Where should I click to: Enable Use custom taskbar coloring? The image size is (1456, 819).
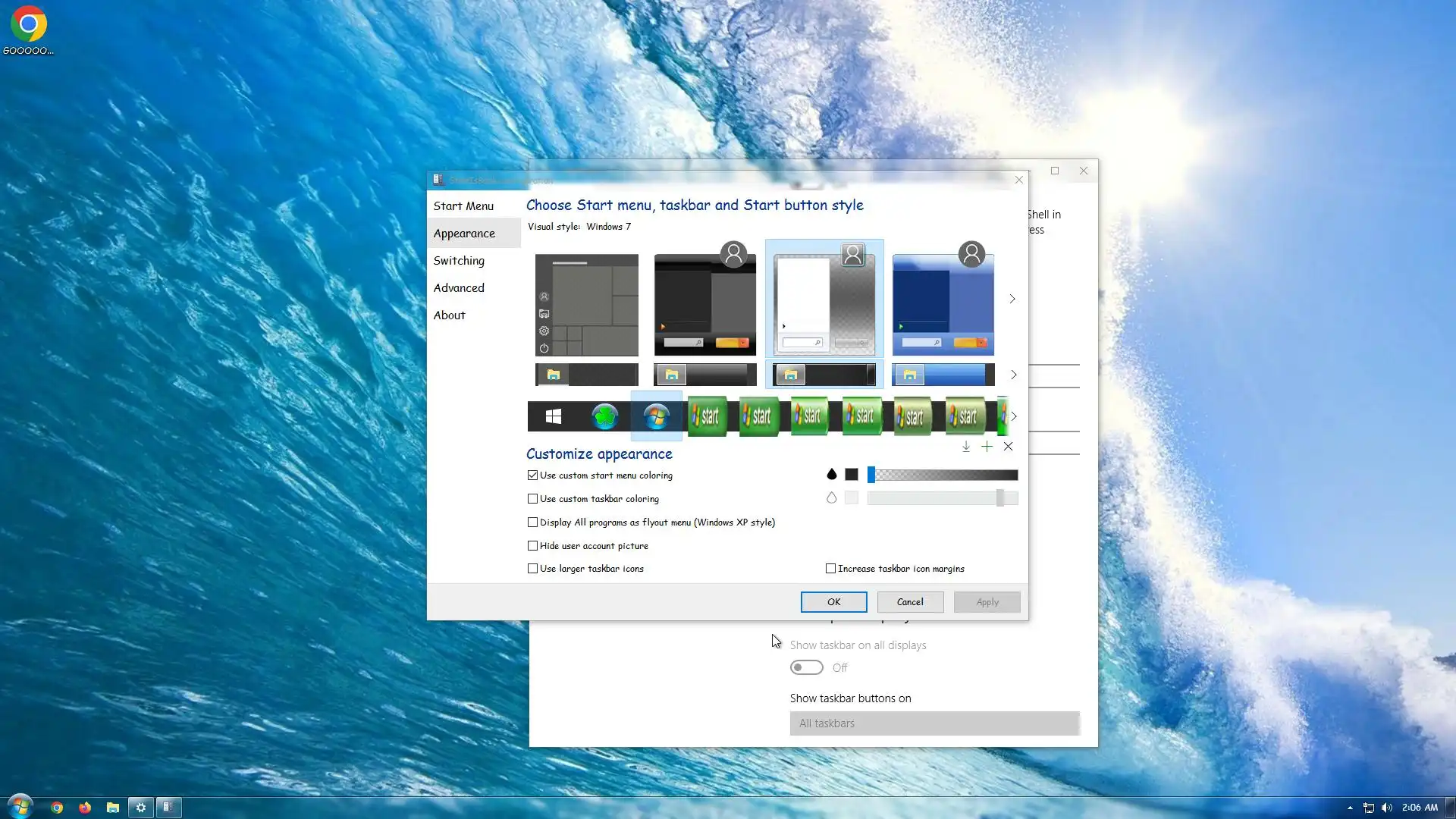tap(532, 499)
